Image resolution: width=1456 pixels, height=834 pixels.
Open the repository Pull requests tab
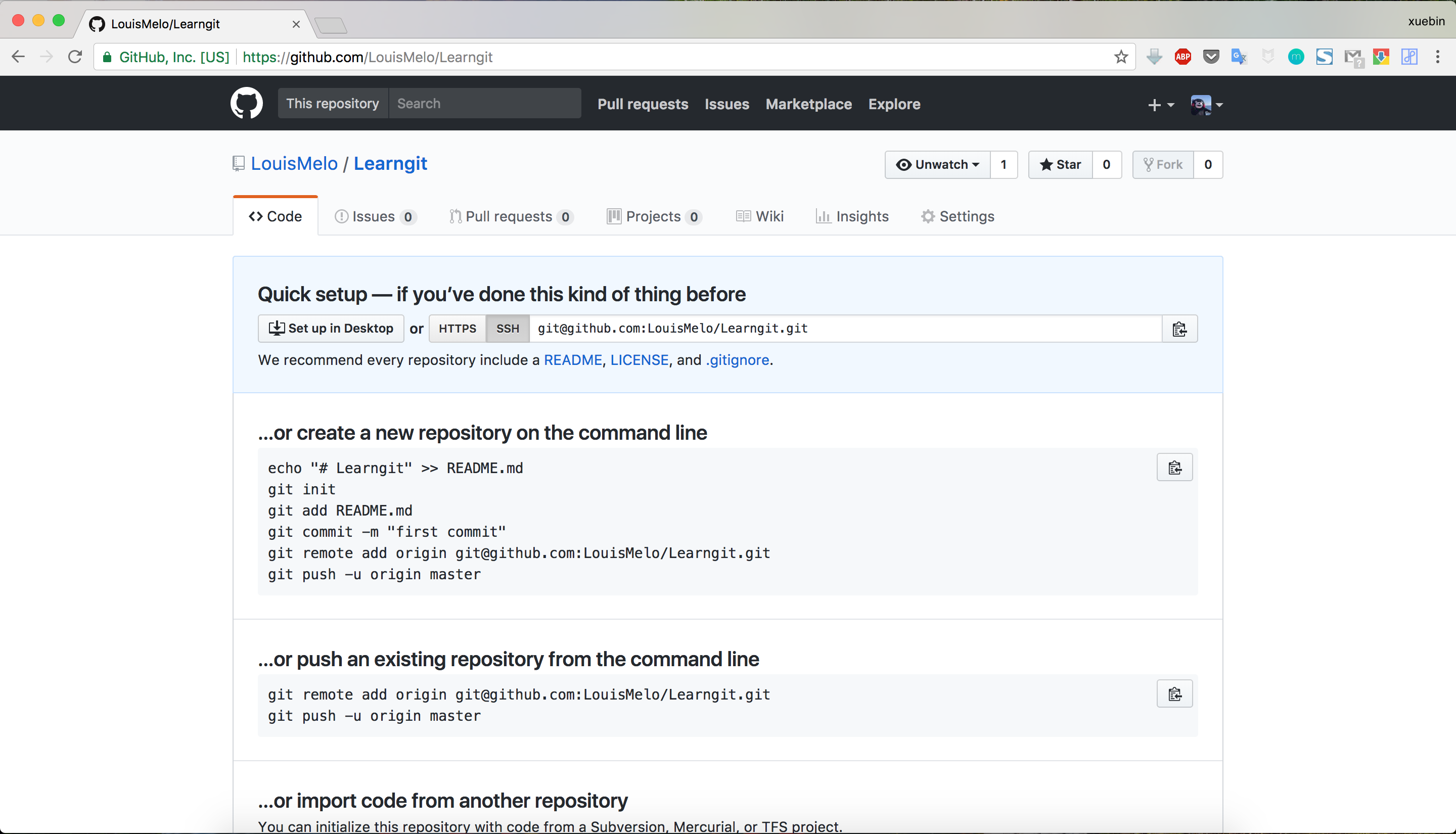pos(511,216)
